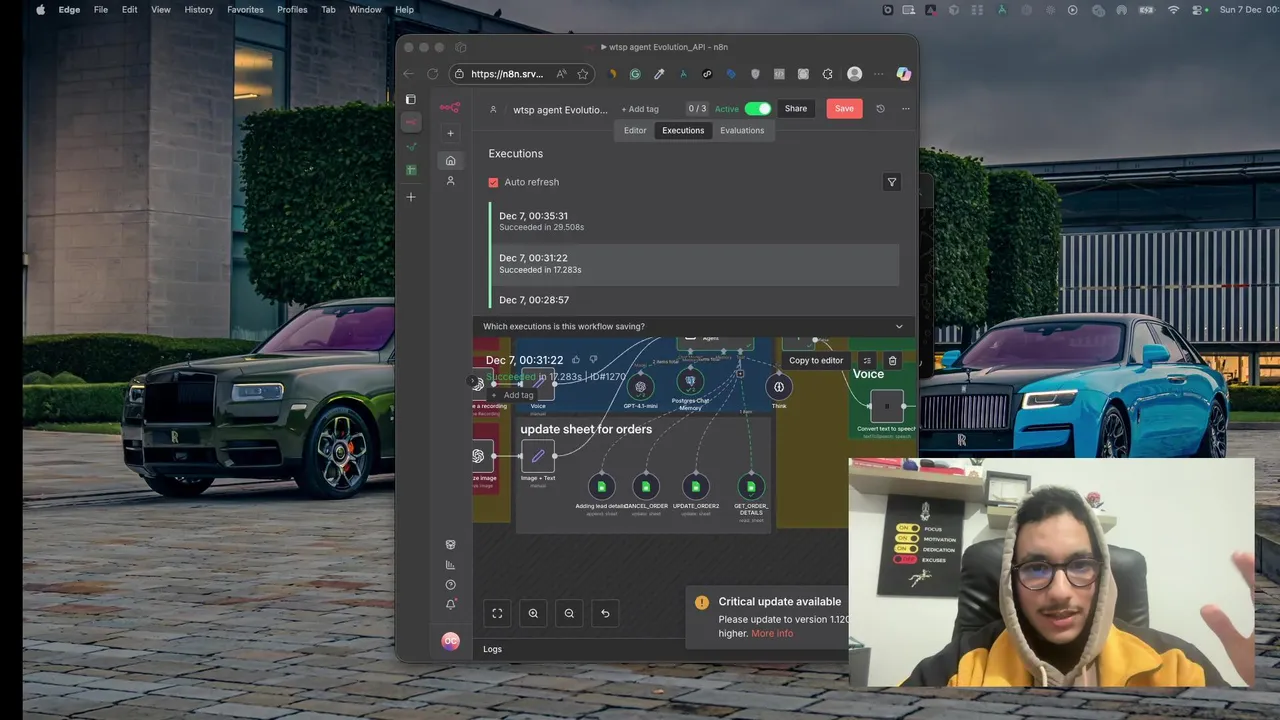Open the Edge browser more options menu
The width and height of the screenshot is (1280, 720).
(879, 74)
